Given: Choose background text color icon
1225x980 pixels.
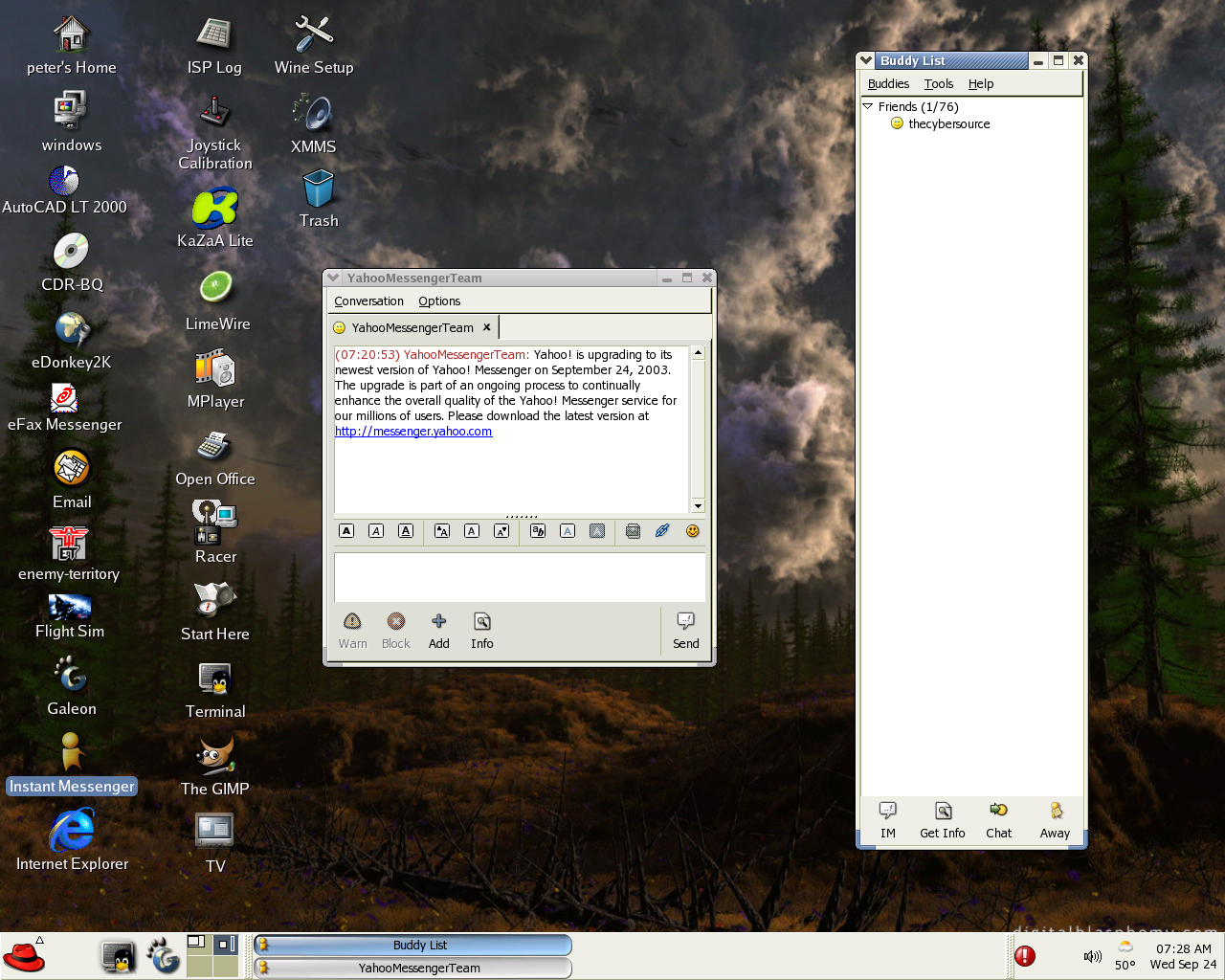Looking at the screenshot, I should (597, 531).
